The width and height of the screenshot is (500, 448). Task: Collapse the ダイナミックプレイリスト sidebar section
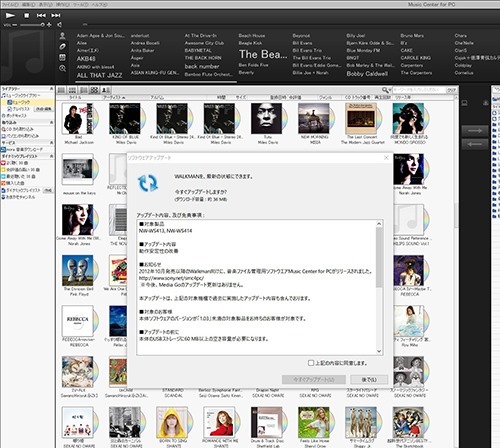pos(52,156)
